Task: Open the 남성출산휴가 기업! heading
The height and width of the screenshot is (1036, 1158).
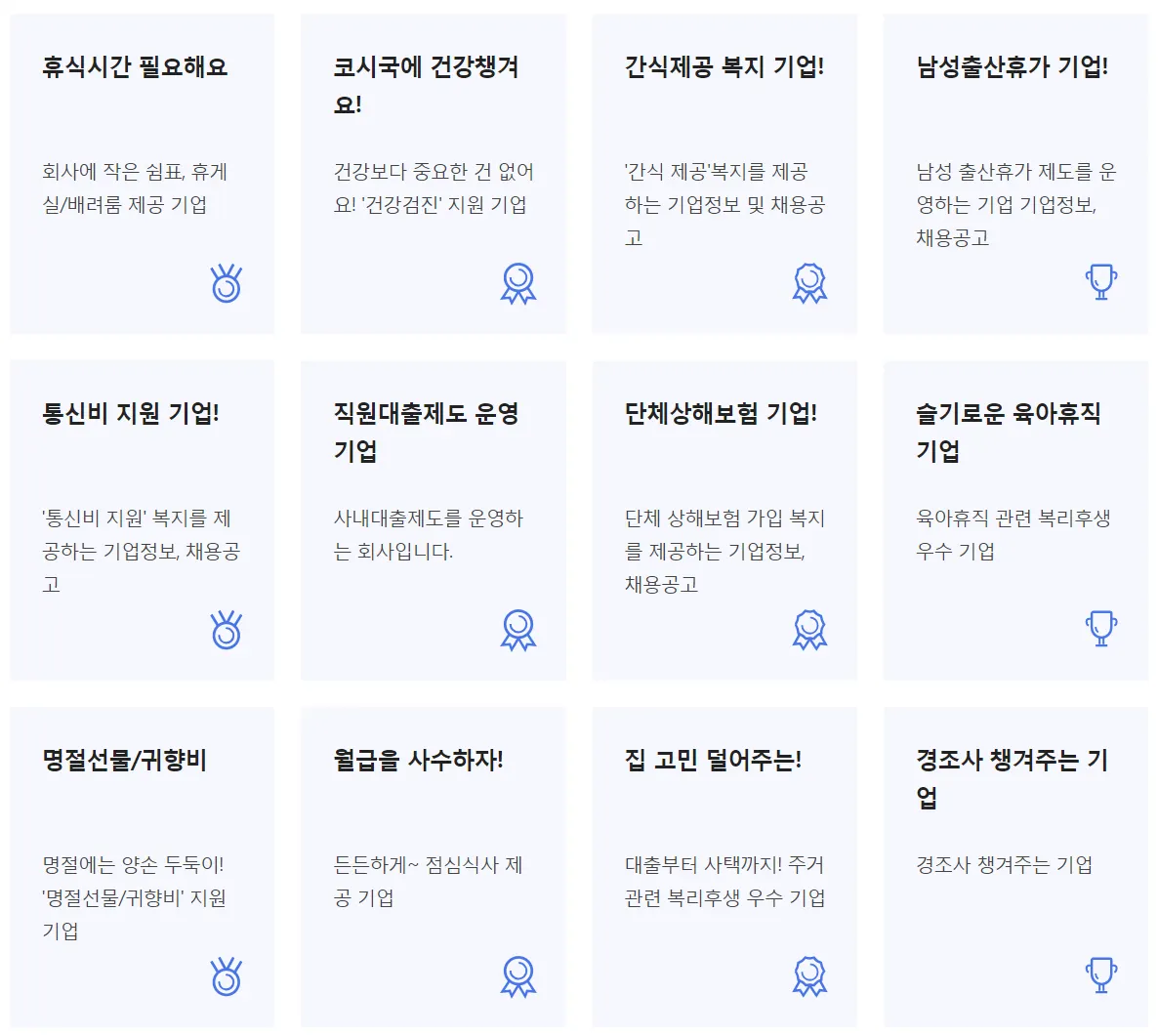Action: point(1012,67)
